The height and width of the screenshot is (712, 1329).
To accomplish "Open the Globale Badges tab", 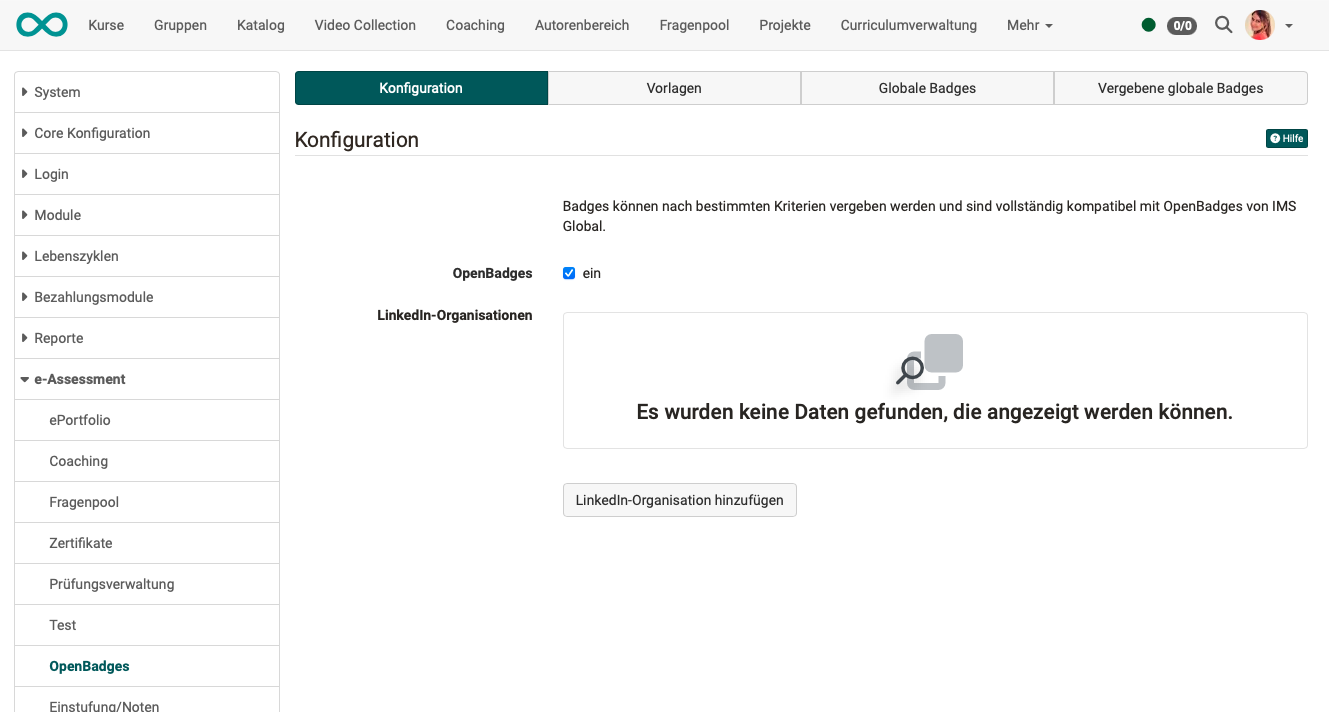I will click(927, 88).
